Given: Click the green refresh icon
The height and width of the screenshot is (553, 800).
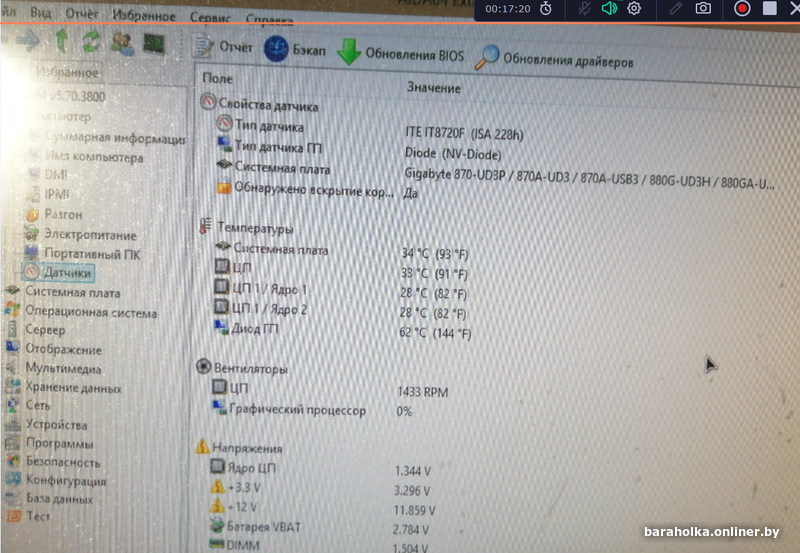Looking at the screenshot, I should coord(91,41).
